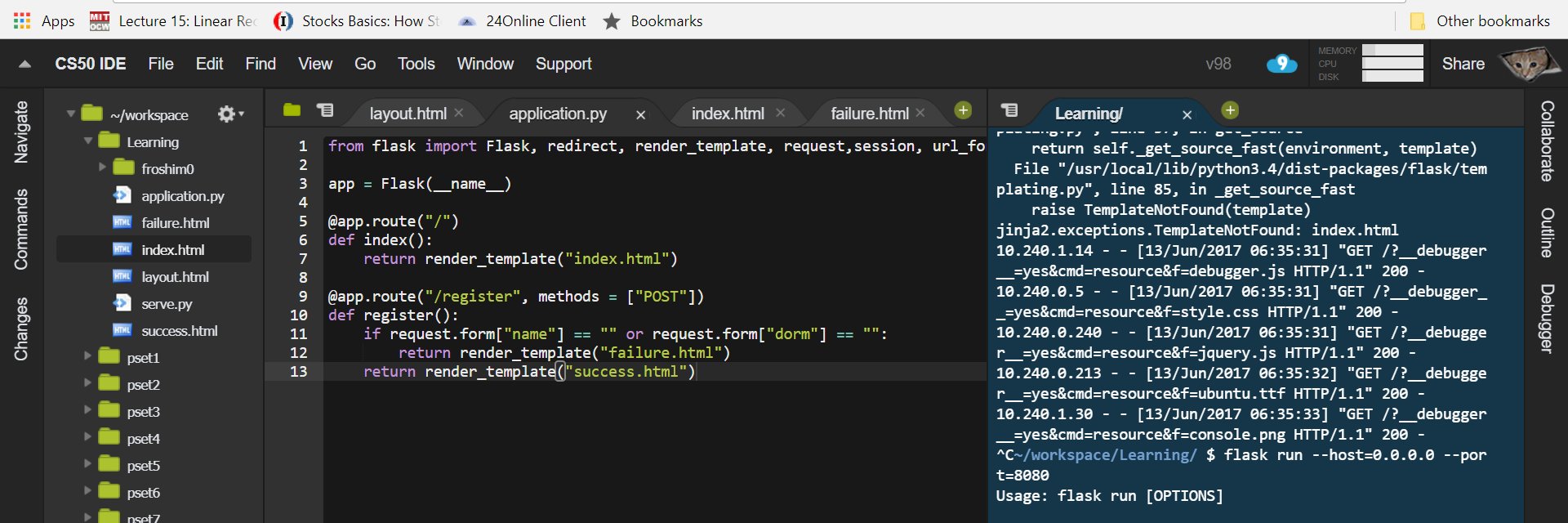This screenshot has height=523, width=1568.
Task: Open the File menu
Action: pos(161,64)
